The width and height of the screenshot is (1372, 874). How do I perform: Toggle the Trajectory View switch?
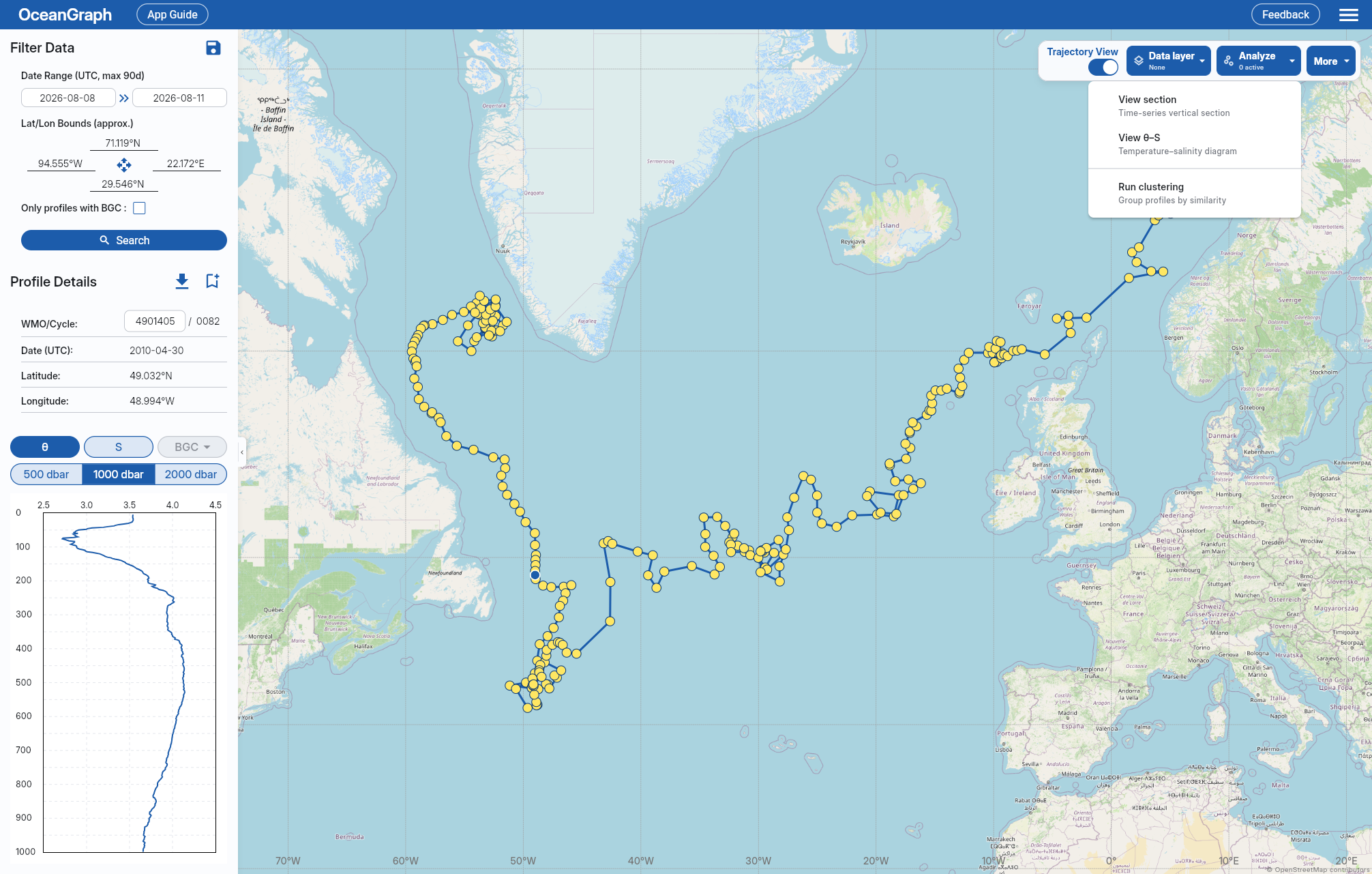coord(1103,67)
